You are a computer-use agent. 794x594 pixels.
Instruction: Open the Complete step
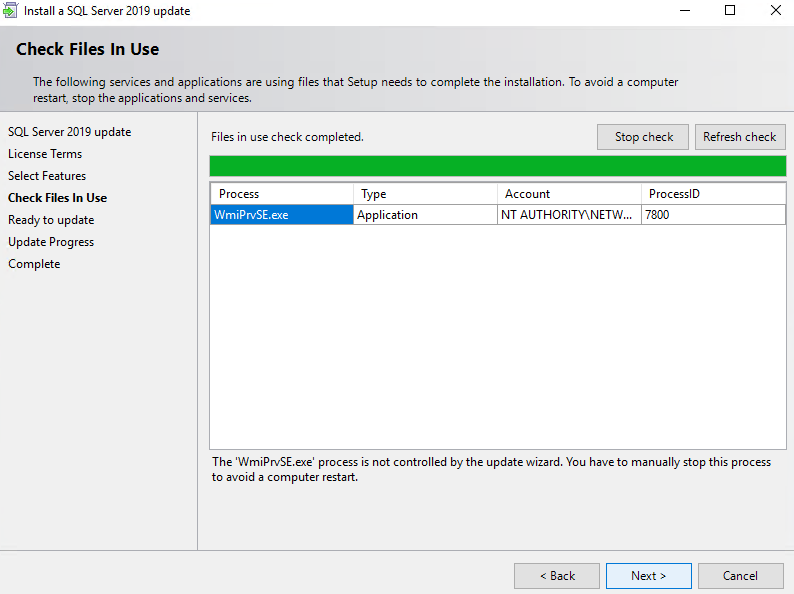[34, 264]
